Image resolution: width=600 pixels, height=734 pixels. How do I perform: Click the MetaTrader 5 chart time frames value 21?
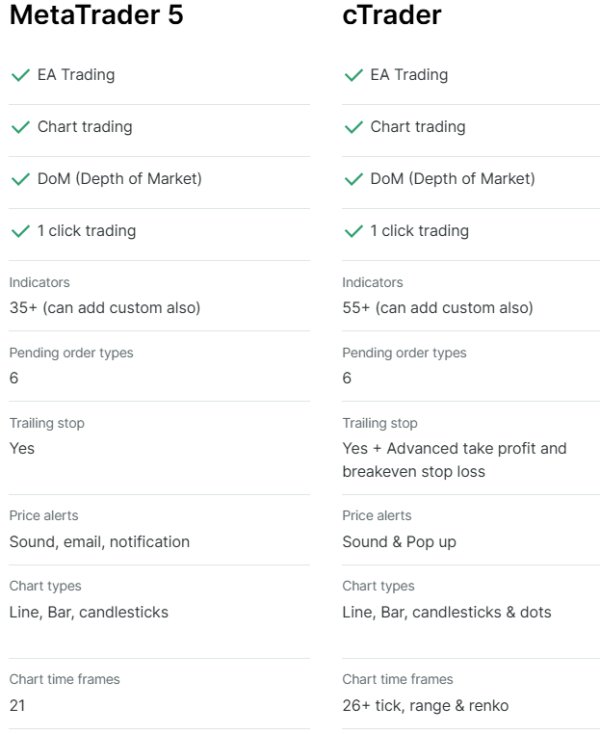click(x=17, y=706)
